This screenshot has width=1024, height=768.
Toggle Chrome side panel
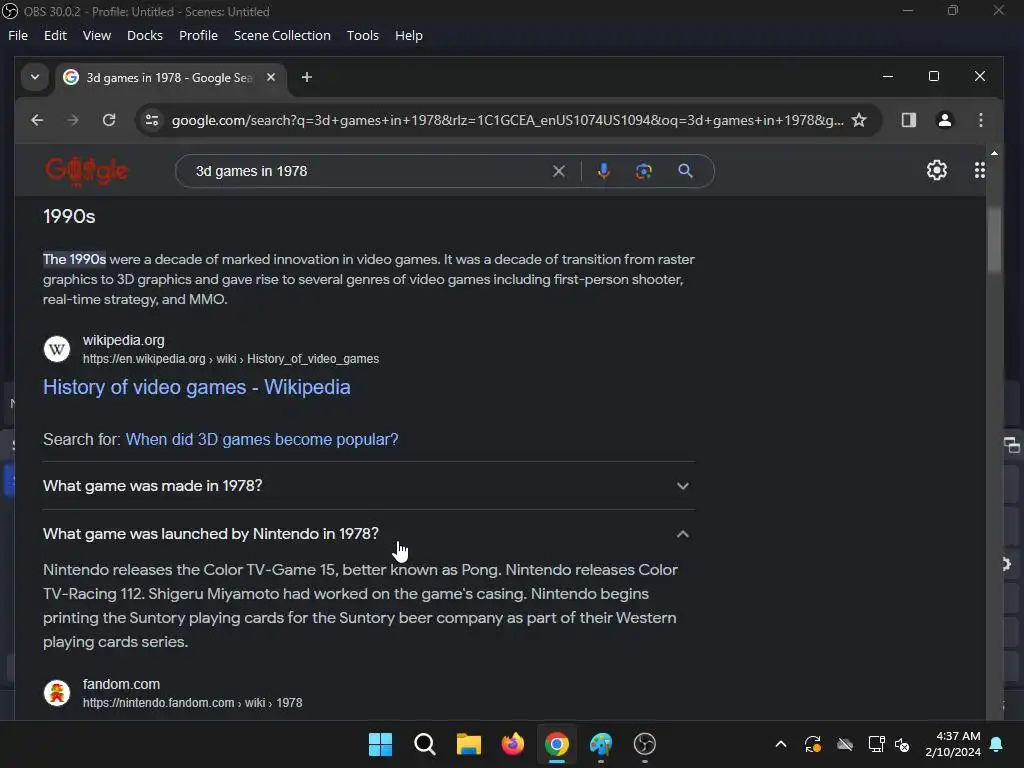[x=908, y=120]
